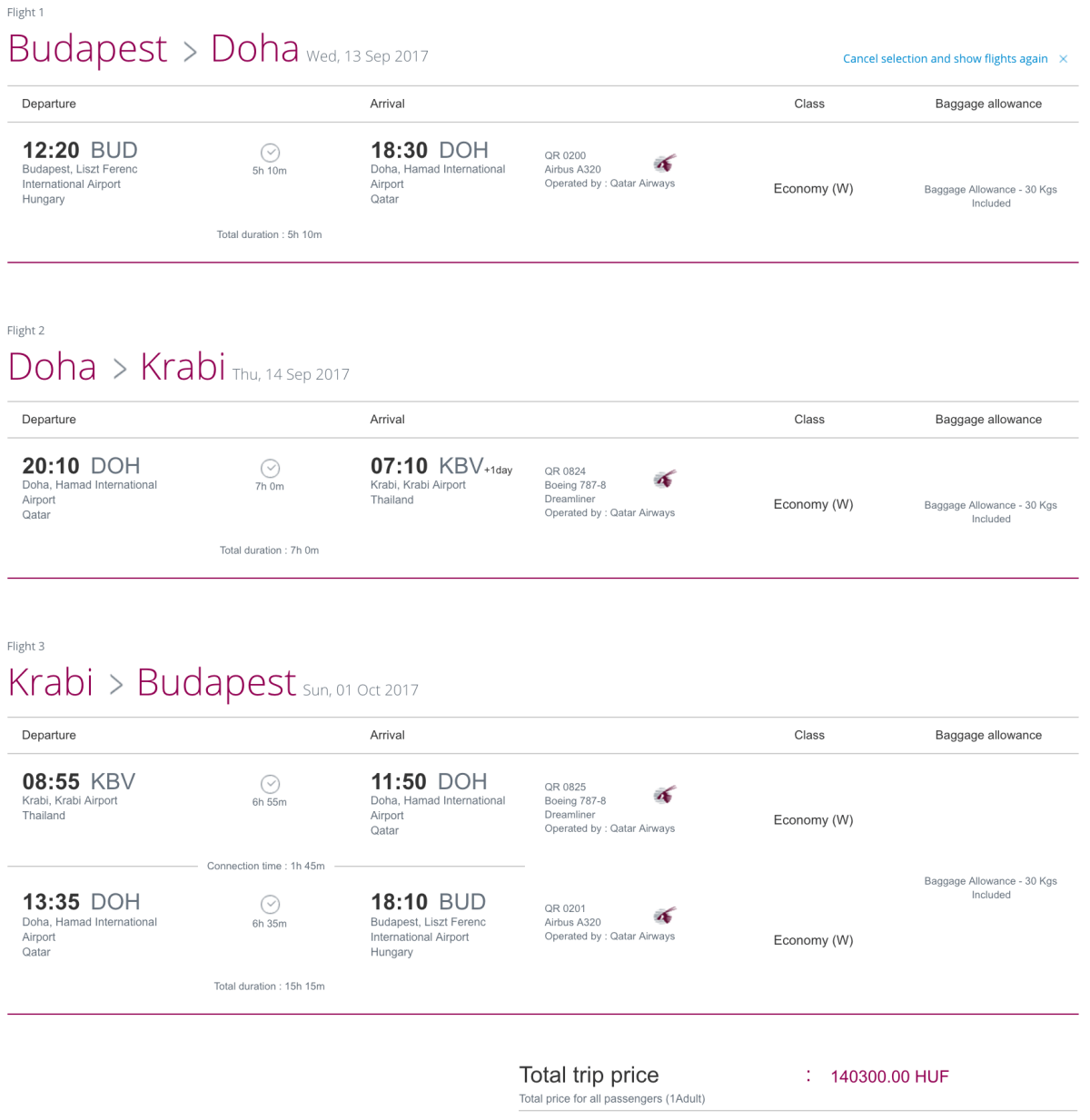The height and width of the screenshot is (1120, 1090).
Task: Click the QR 0200 flight number
Action: pos(565,155)
